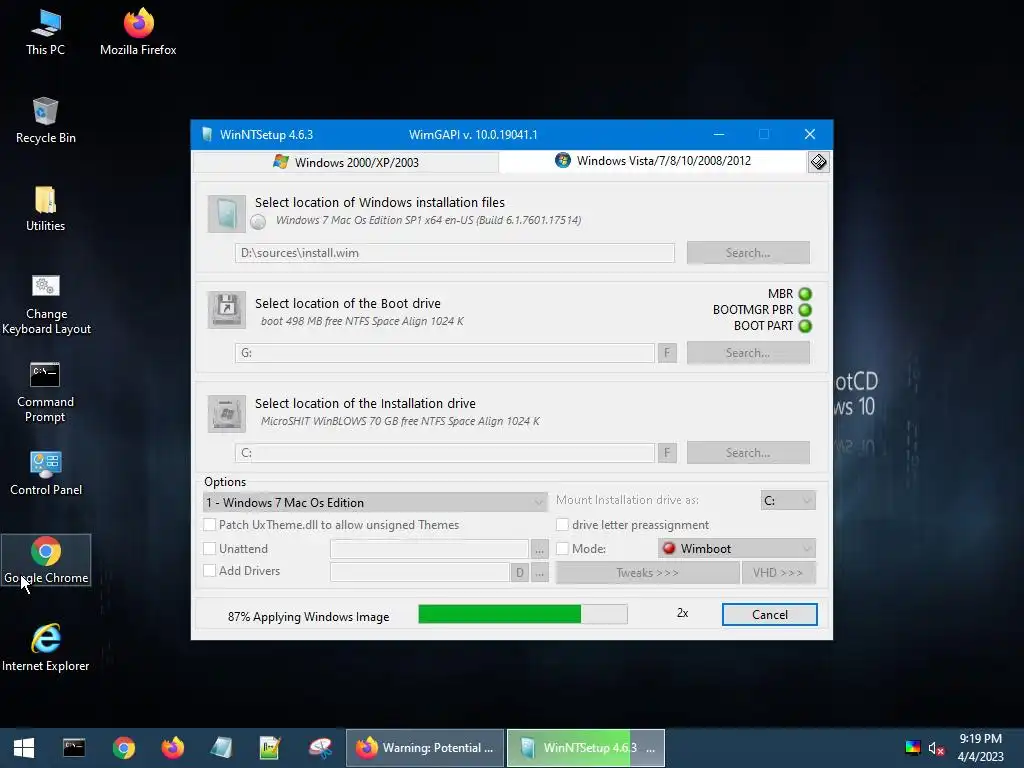Enable Patch UxTheme.dll checkbox

tap(210, 524)
